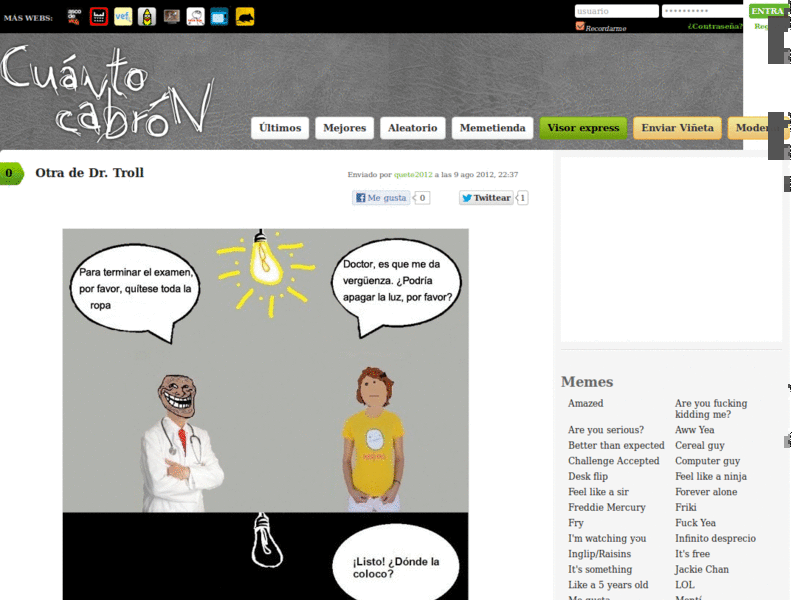Select the LOL meme category

pos(685,585)
